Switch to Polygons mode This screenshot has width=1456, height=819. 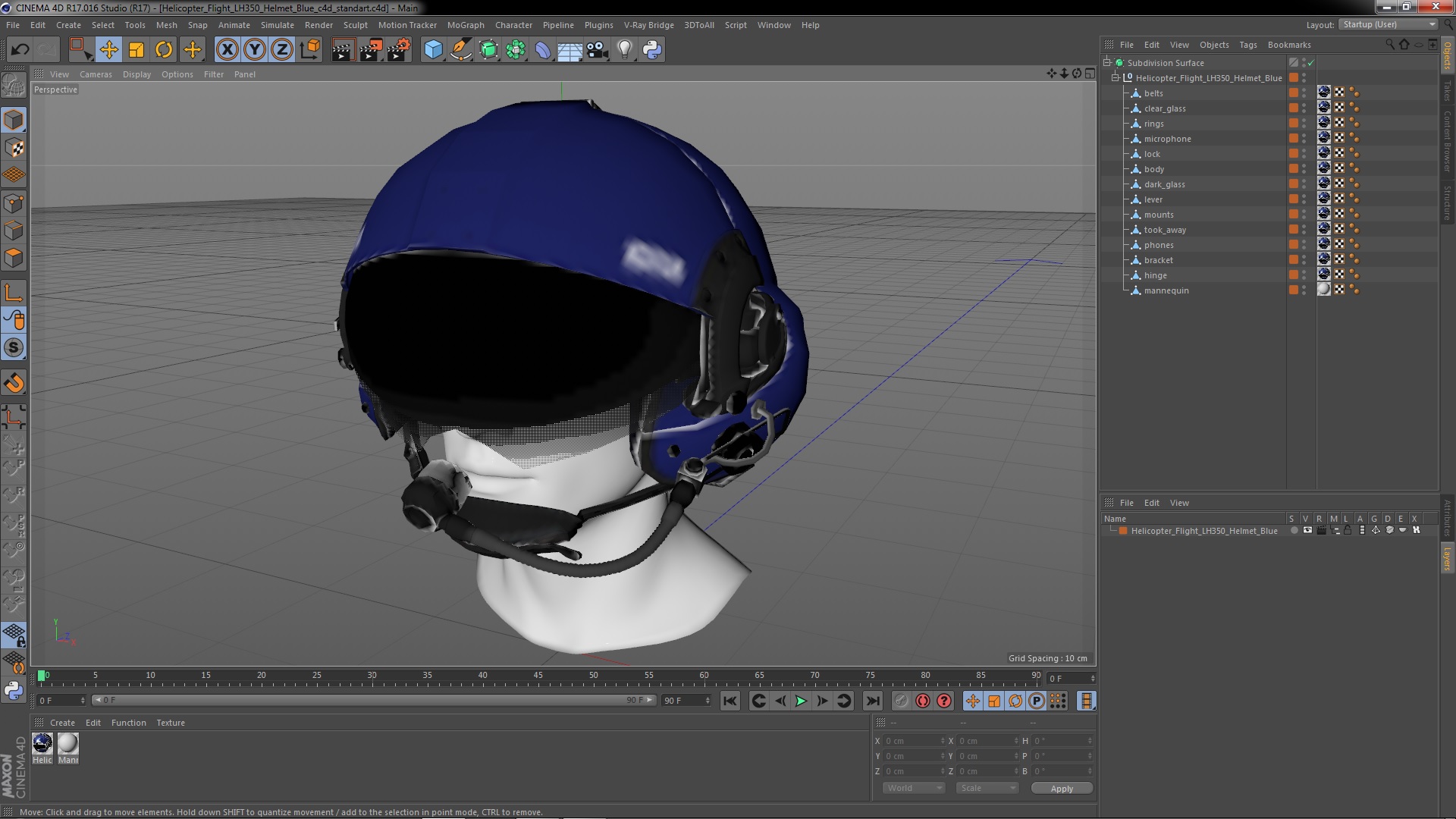click(14, 258)
